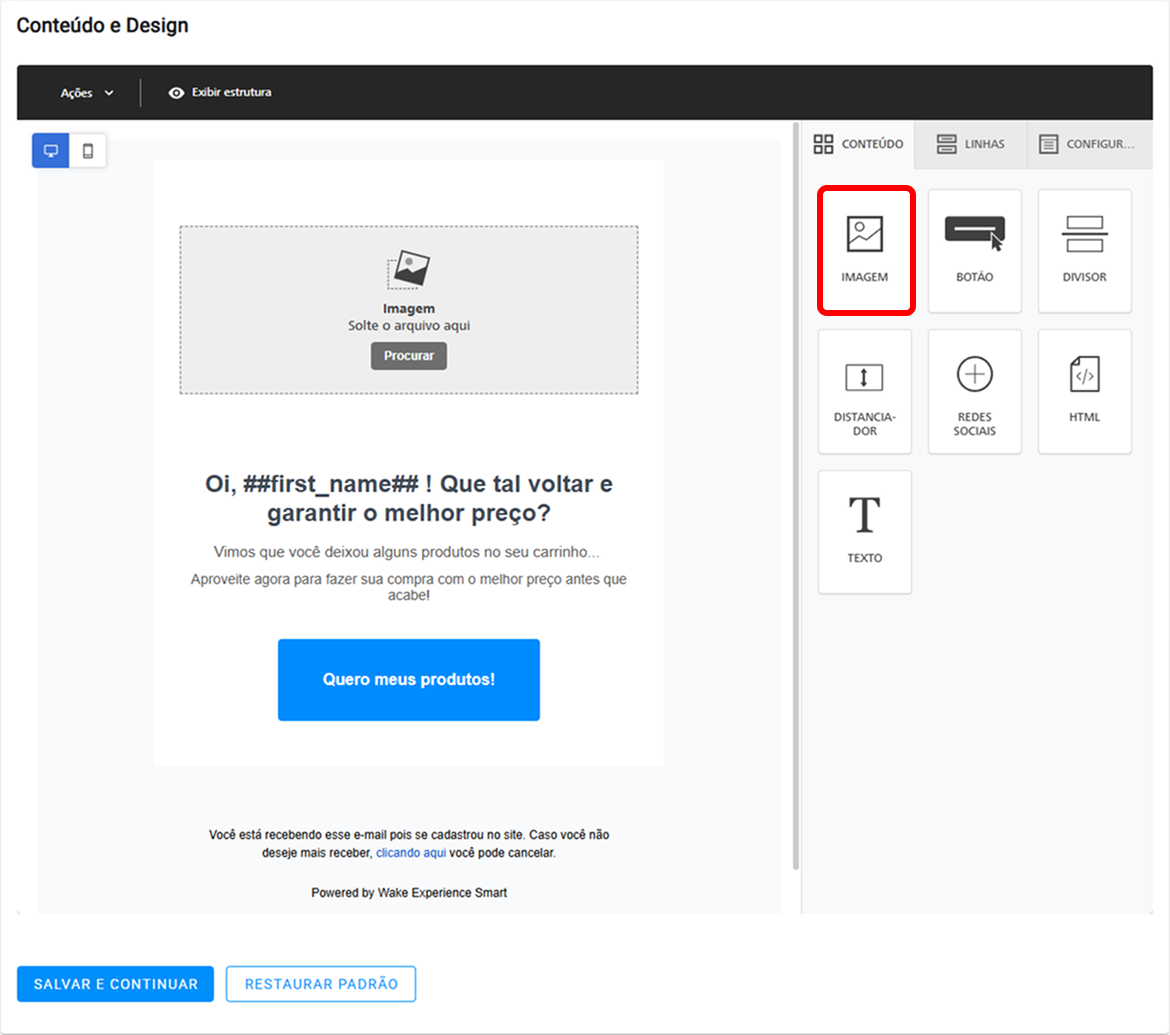Open the Conteúdo tab

coord(858,144)
